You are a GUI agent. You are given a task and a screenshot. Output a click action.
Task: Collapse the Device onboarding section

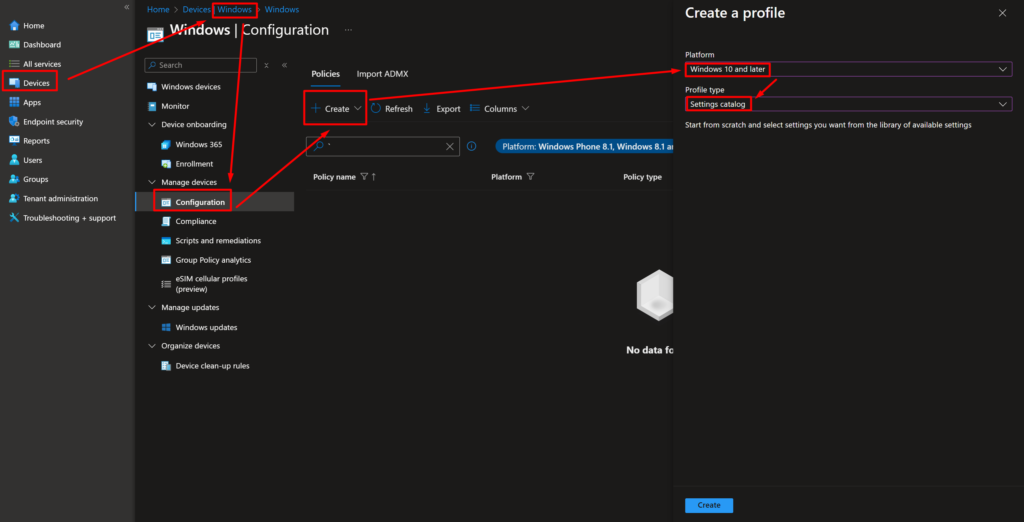point(152,125)
